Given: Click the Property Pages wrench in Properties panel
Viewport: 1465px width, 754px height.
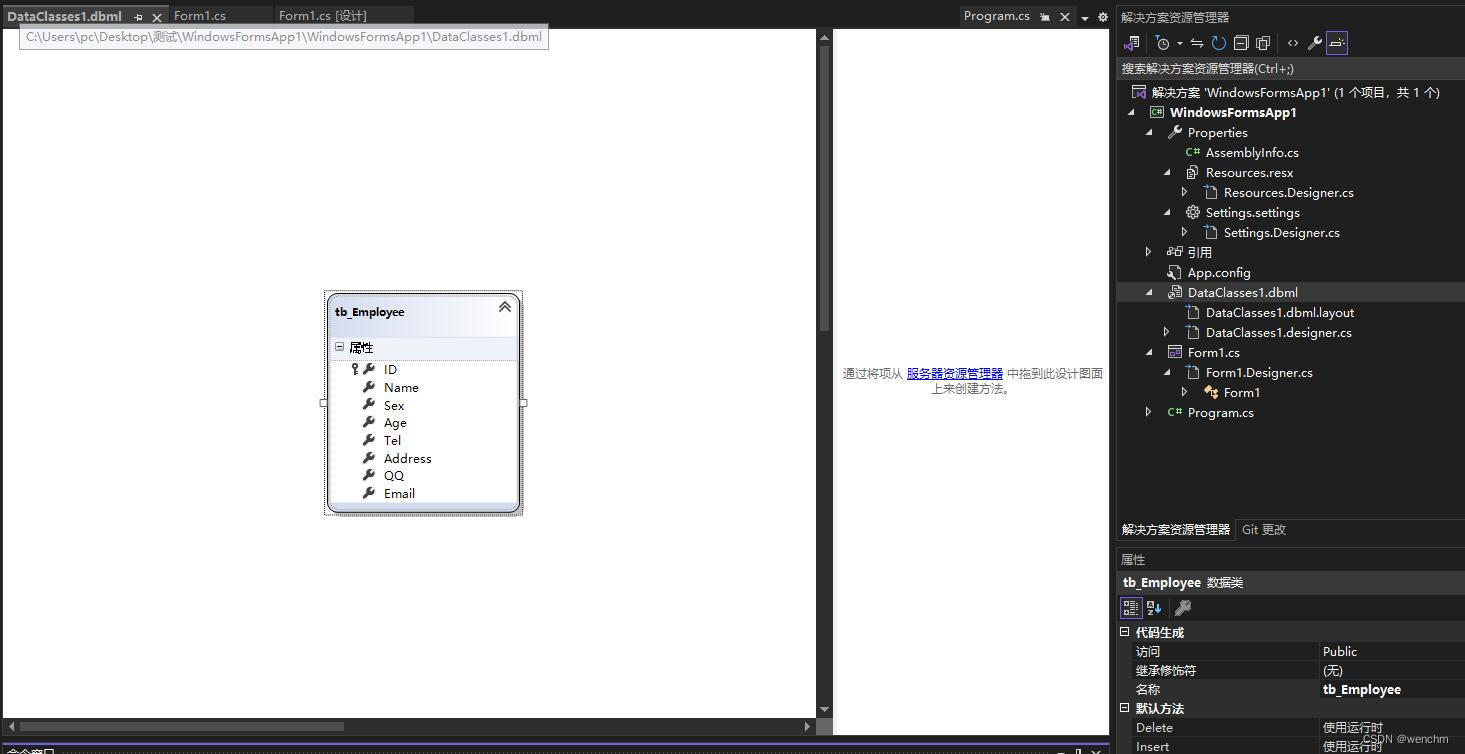Looking at the screenshot, I should [1184, 607].
